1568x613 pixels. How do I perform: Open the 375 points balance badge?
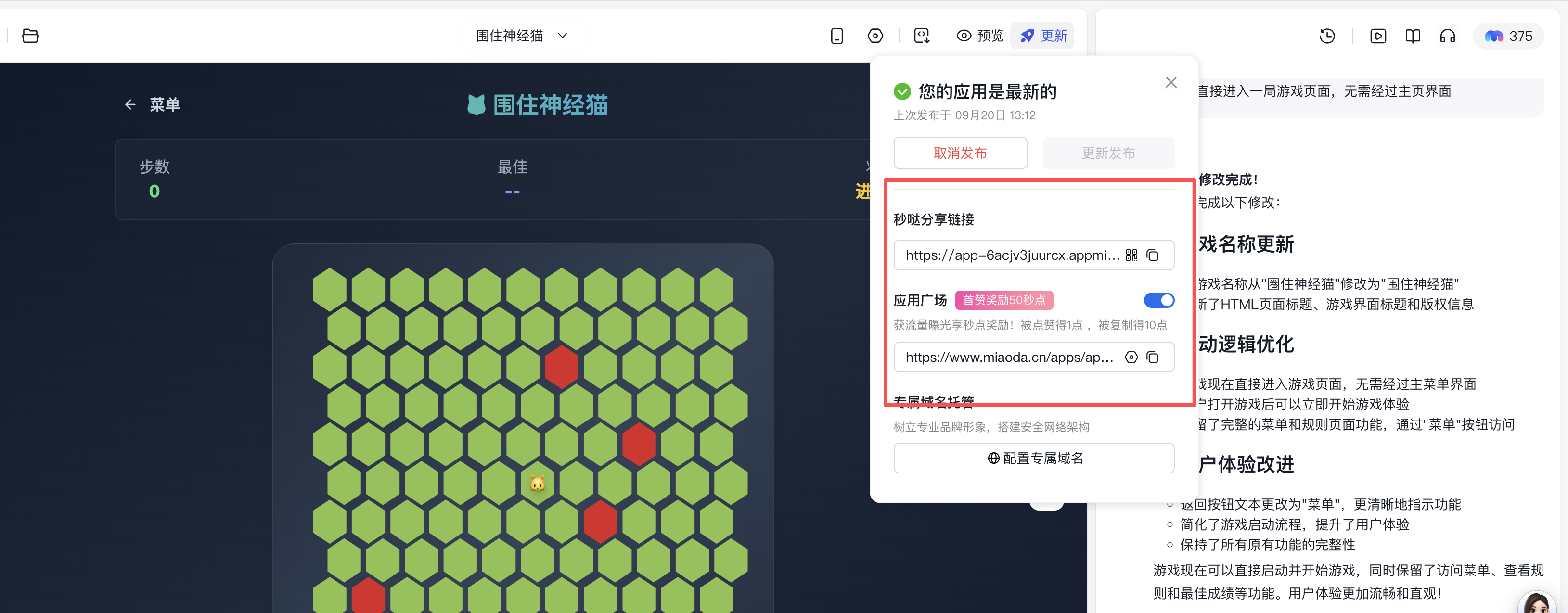coord(1508,36)
